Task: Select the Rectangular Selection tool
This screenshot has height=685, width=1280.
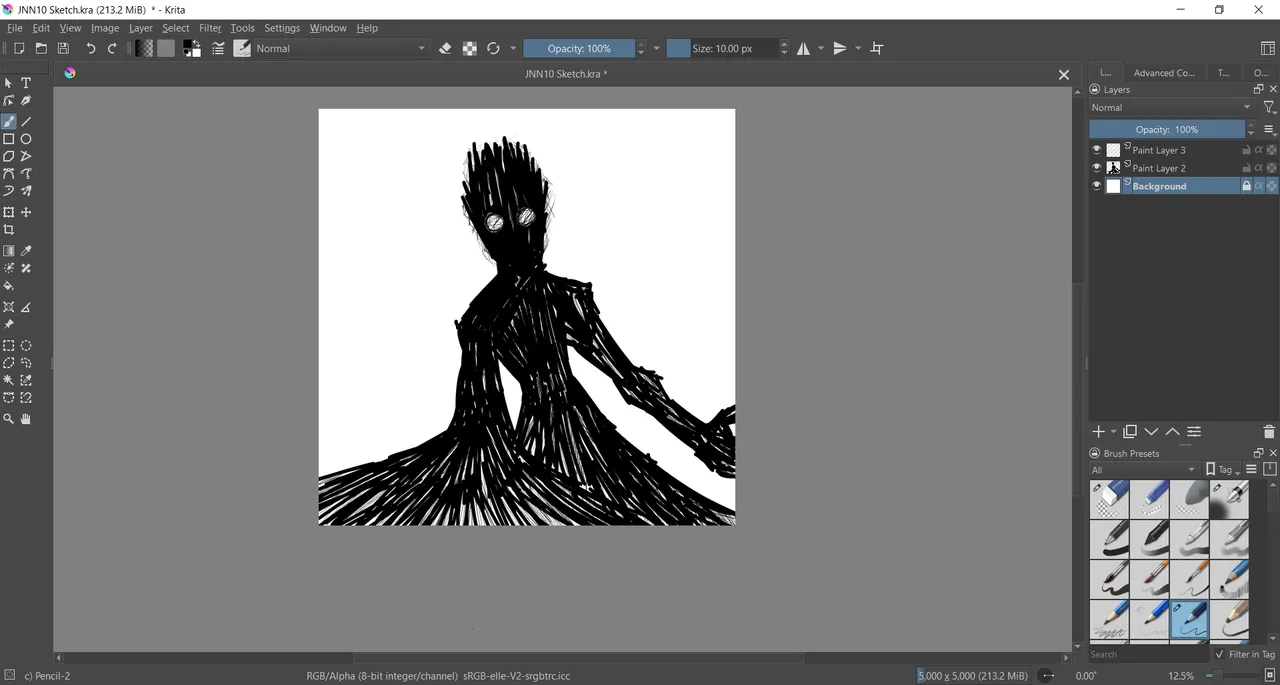Action: pyautogui.click(x=9, y=346)
